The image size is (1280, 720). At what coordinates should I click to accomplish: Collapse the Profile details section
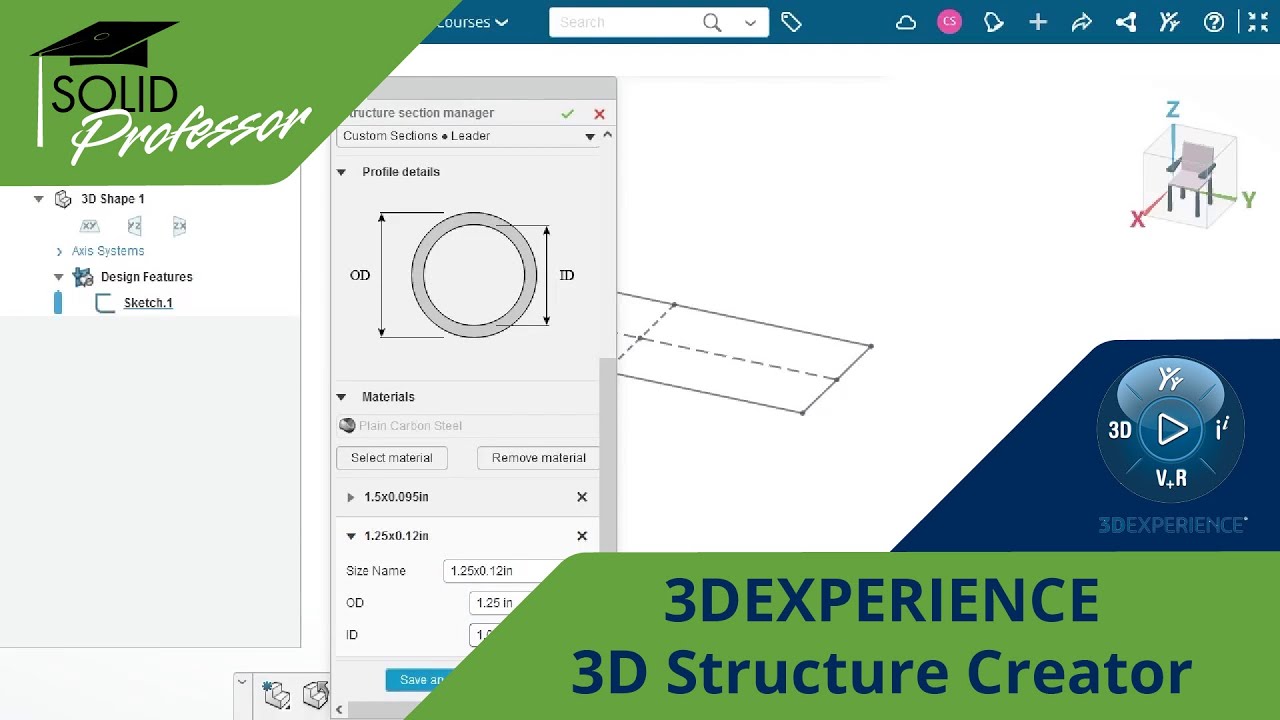pos(341,172)
